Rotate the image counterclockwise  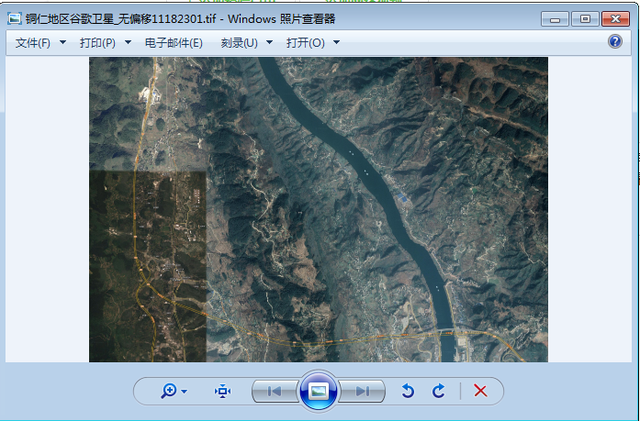point(408,391)
